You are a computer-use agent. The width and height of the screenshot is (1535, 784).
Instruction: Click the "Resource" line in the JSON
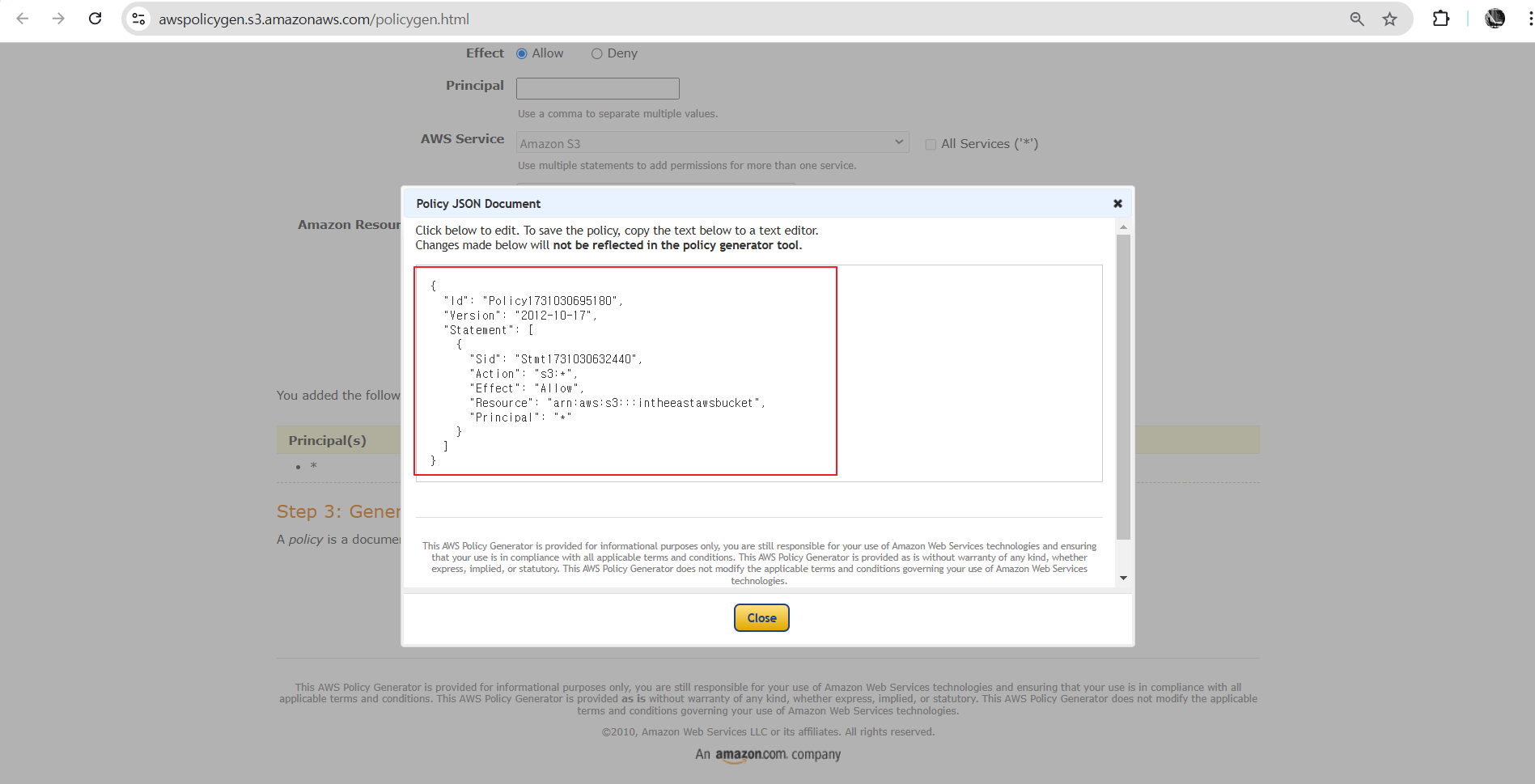tap(617, 403)
